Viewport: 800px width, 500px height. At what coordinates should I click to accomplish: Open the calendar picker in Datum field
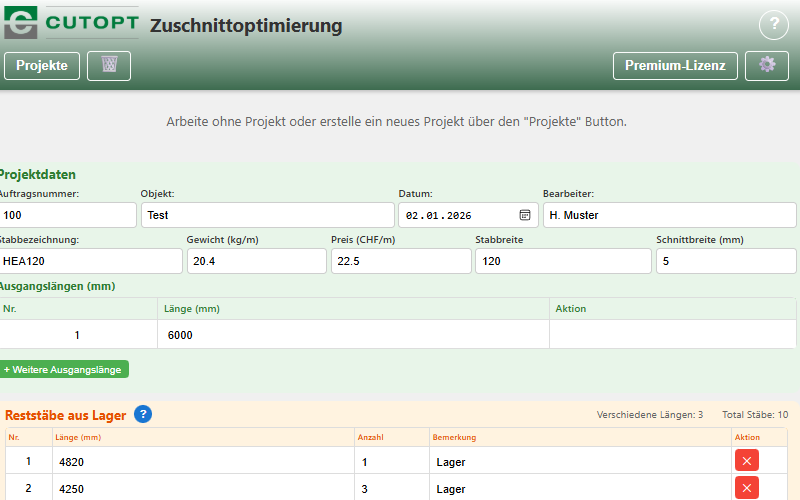tap(525, 215)
